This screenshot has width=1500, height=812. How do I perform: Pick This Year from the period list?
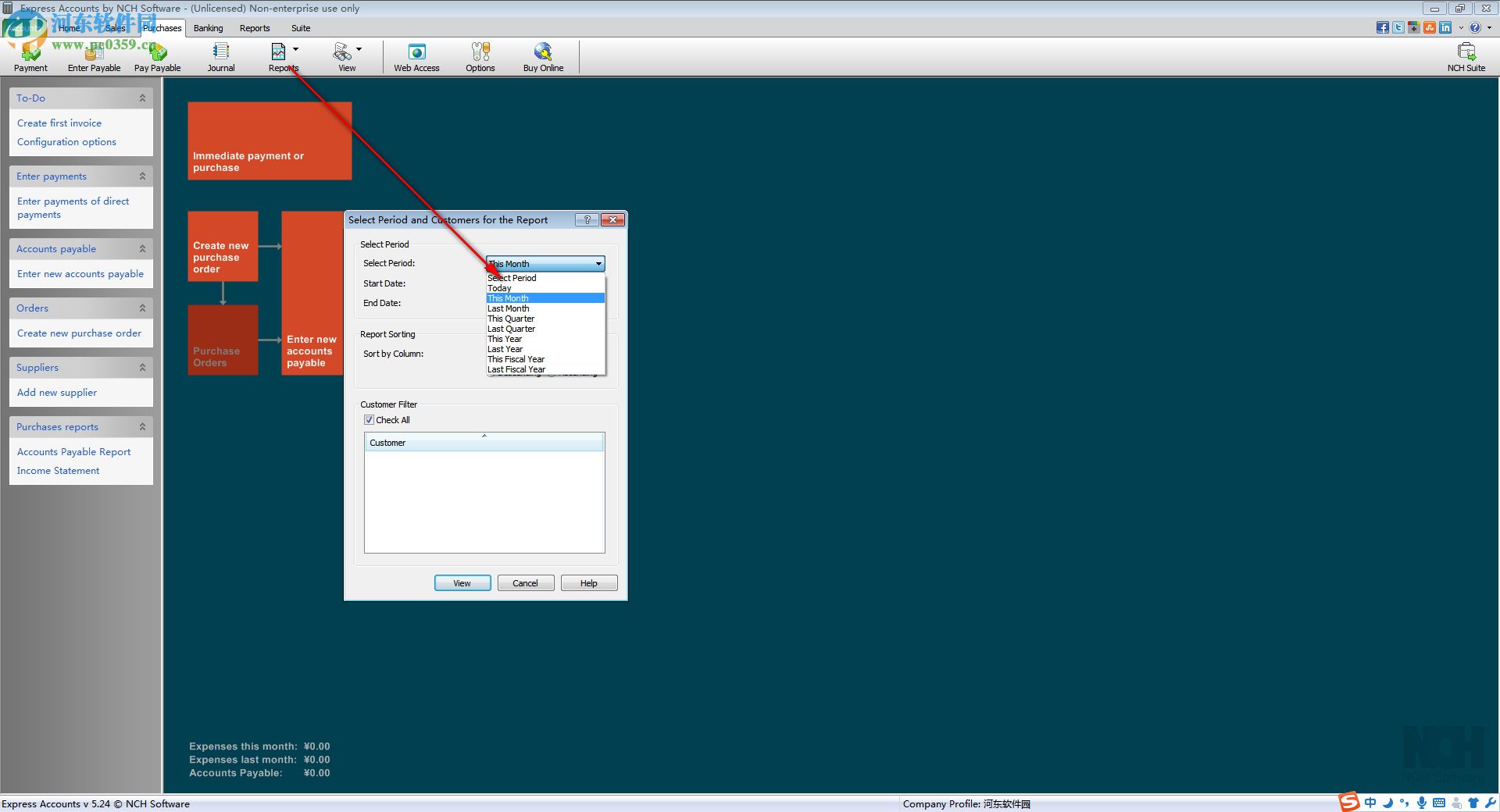(545, 339)
